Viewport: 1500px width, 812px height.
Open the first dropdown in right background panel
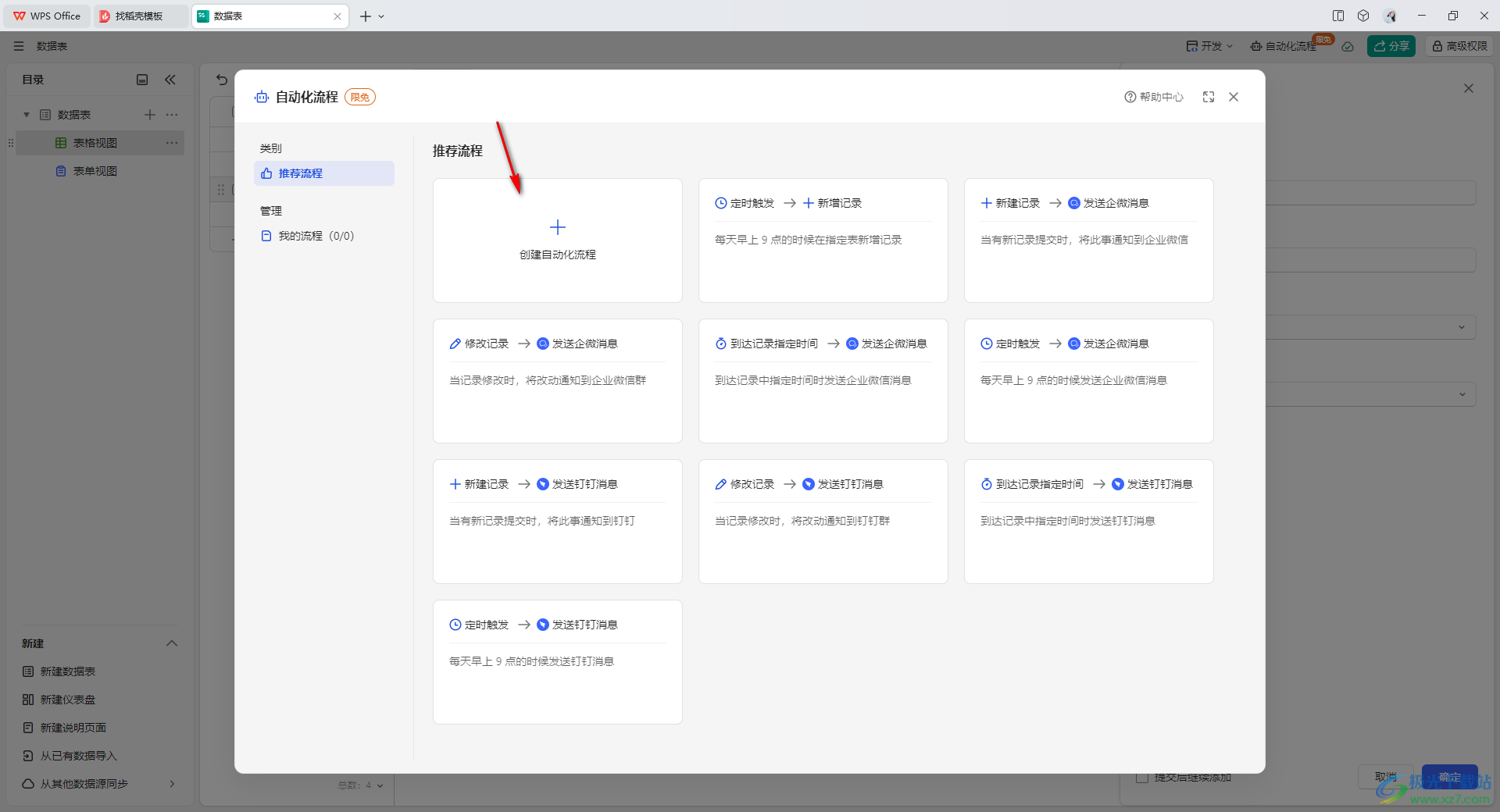point(1371,327)
